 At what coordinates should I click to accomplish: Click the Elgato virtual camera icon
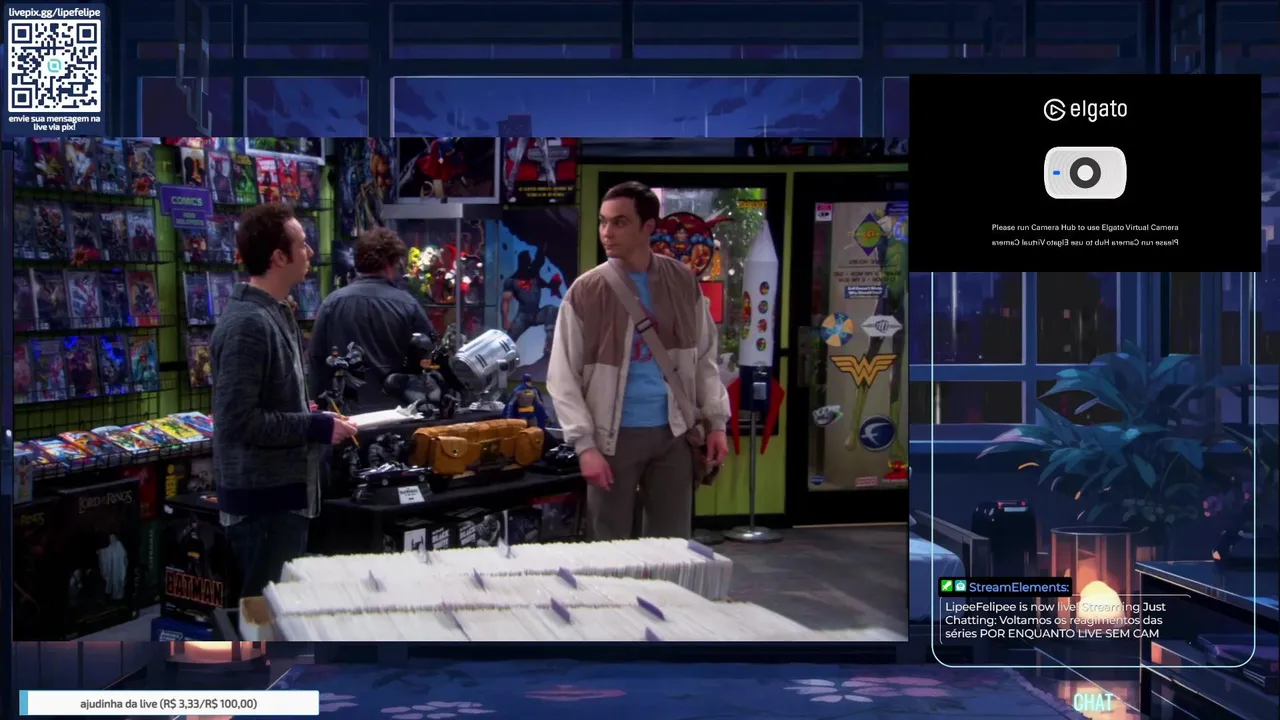[x=1085, y=173]
